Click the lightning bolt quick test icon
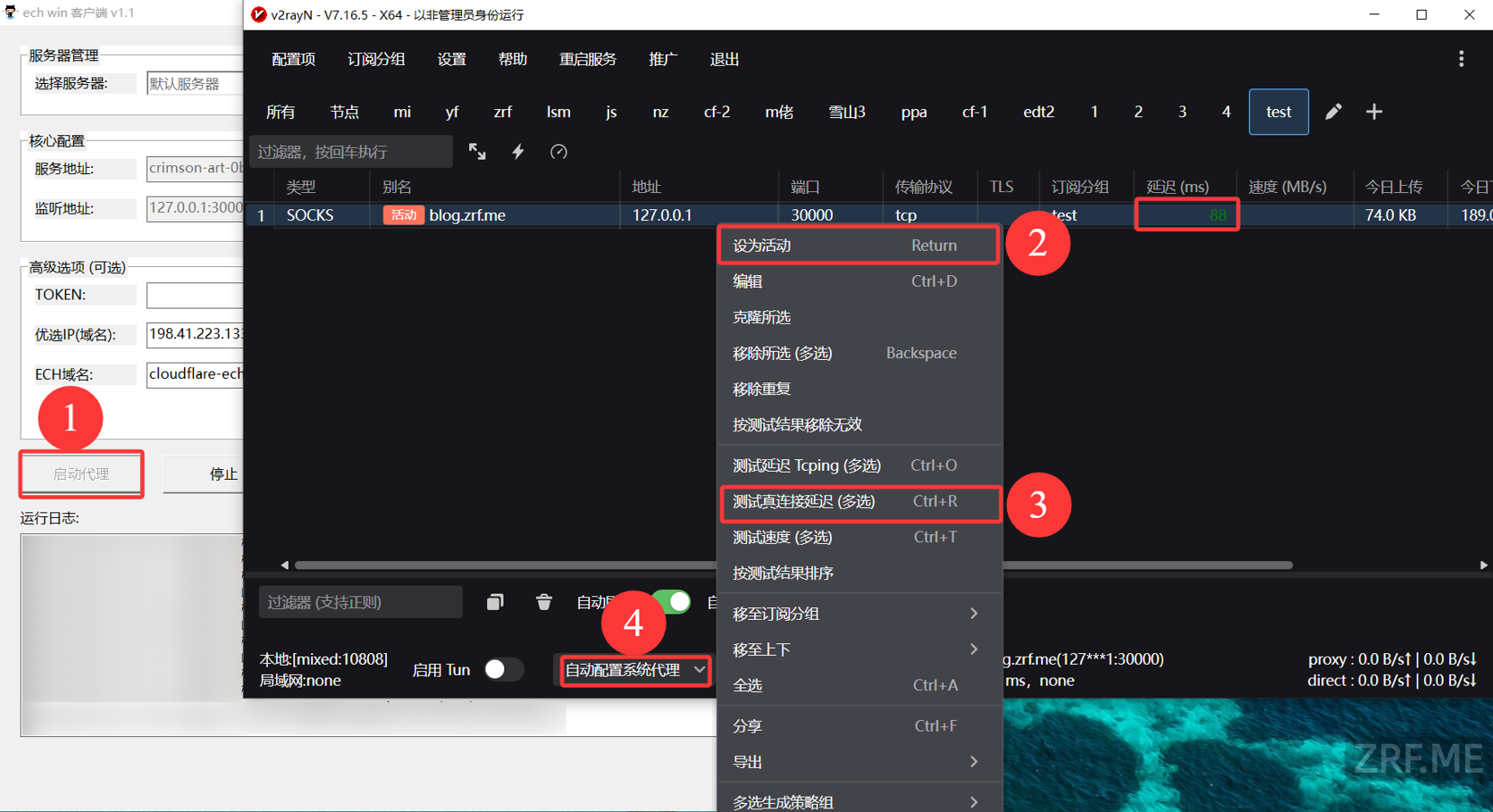Viewport: 1493px width, 812px height. click(x=518, y=152)
